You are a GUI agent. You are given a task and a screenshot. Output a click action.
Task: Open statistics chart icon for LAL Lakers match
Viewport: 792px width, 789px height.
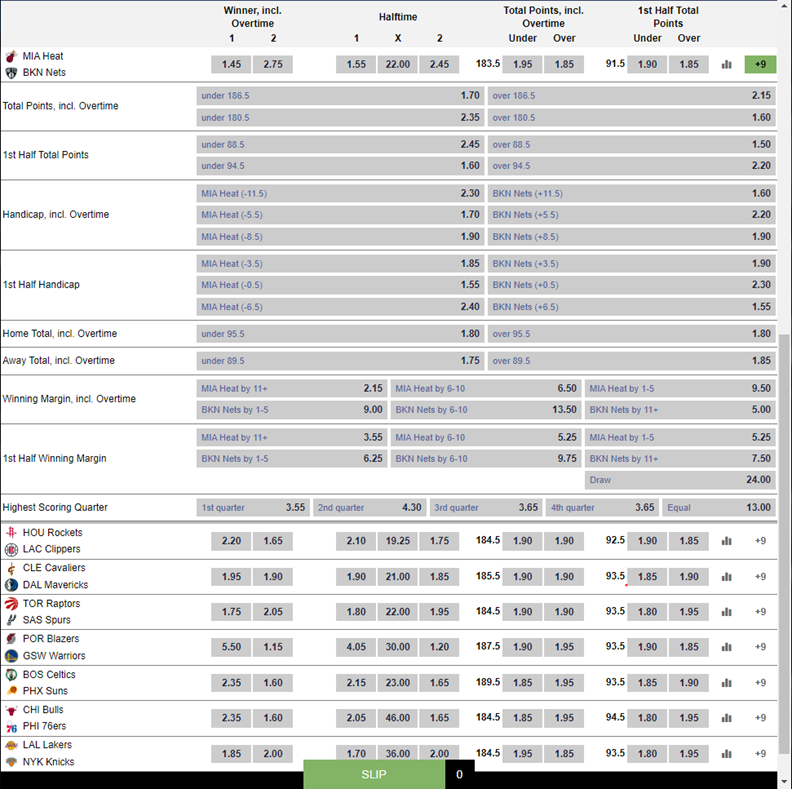pos(726,754)
